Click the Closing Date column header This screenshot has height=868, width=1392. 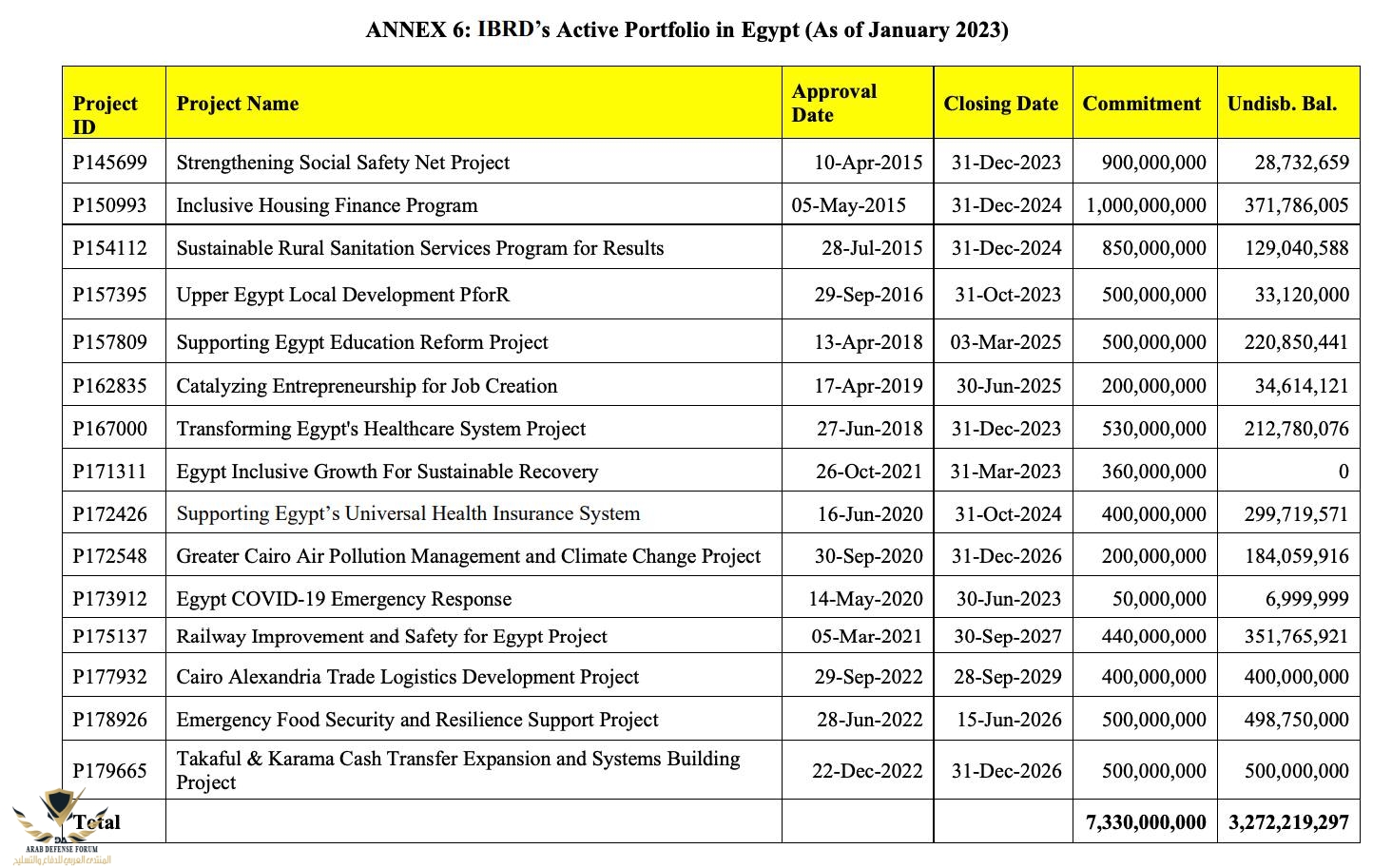click(x=1000, y=104)
